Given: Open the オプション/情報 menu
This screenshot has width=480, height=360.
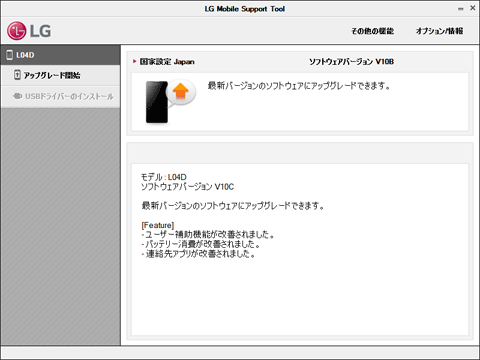Looking at the screenshot, I should [x=439, y=31].
